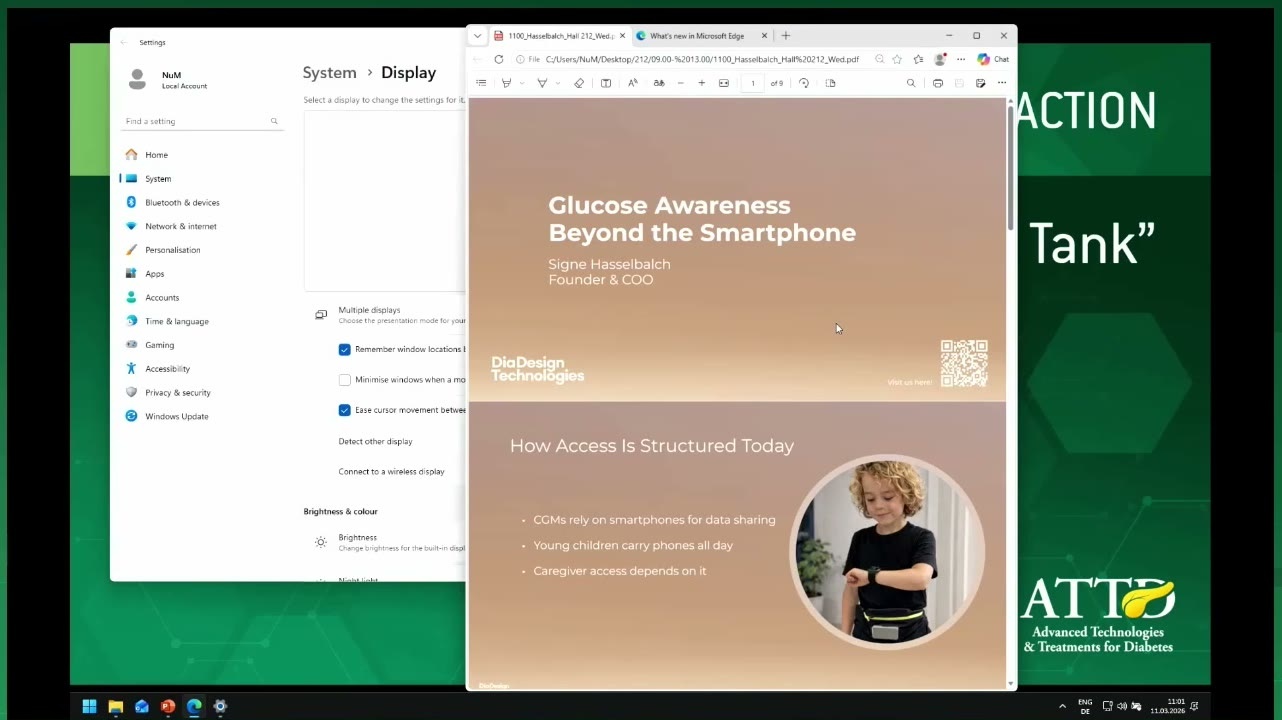Switch to the 1100_Hasselbalch_Hall 212 PDF tab
1282x720 pixels.
560,36
